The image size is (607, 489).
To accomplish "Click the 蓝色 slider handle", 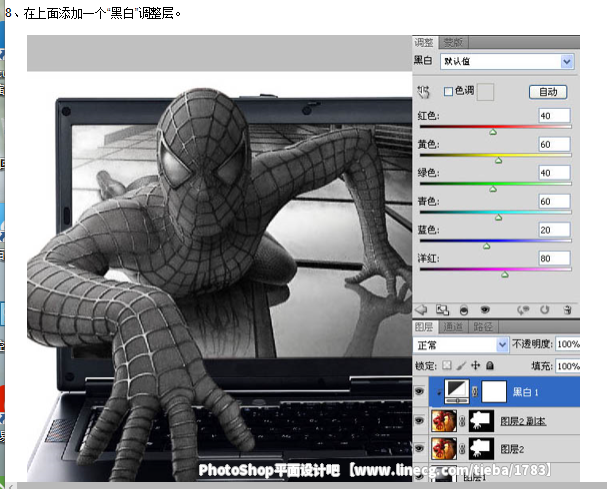I will pyautogui.click(x=487, y=246).
